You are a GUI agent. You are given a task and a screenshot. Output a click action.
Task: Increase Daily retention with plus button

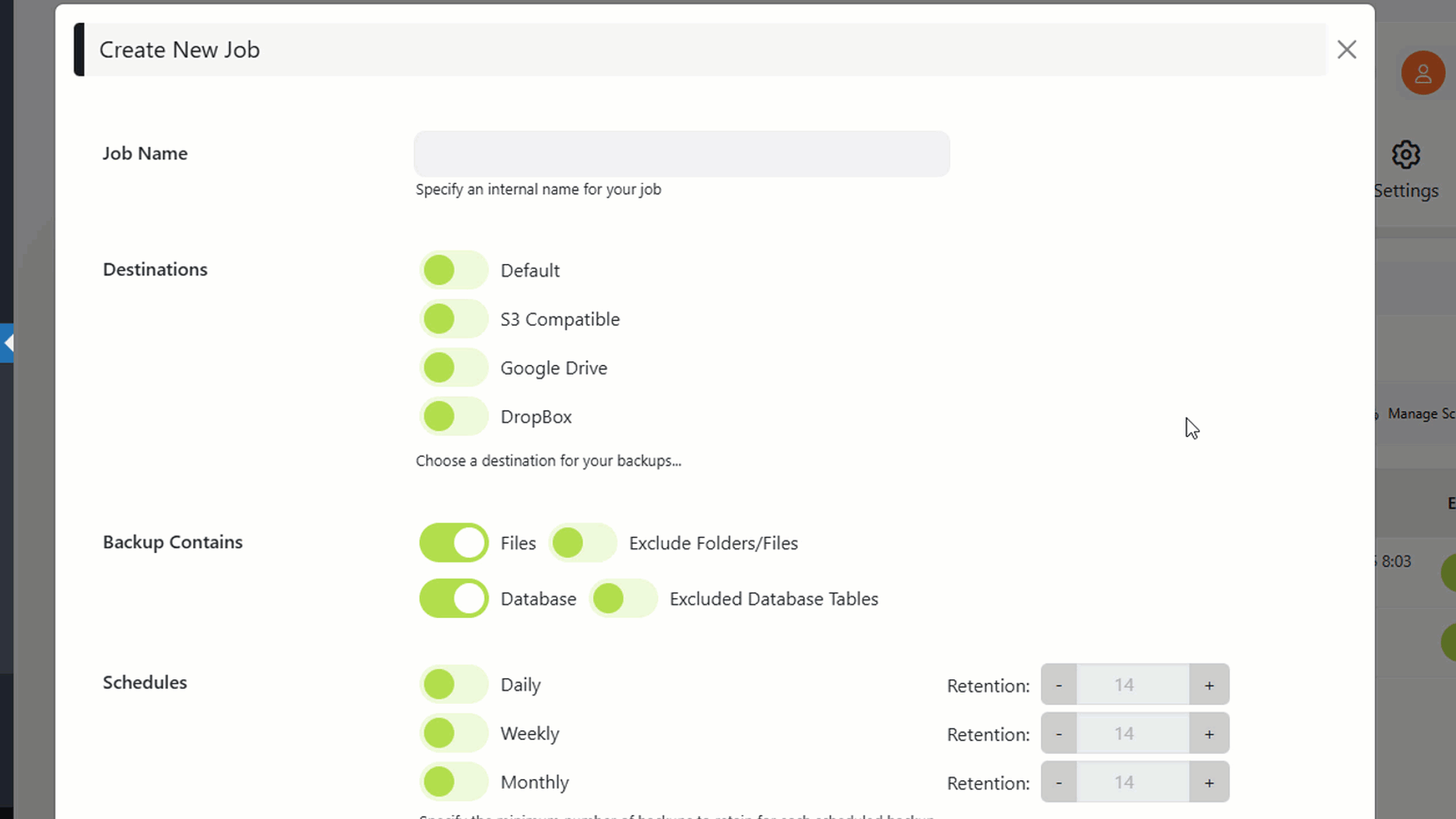1209,685
